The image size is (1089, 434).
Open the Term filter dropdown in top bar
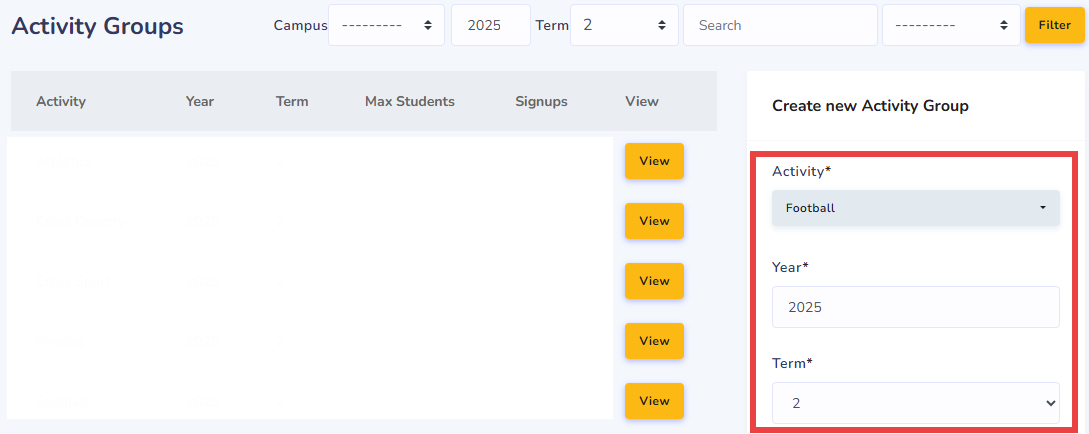click(624, 25)
